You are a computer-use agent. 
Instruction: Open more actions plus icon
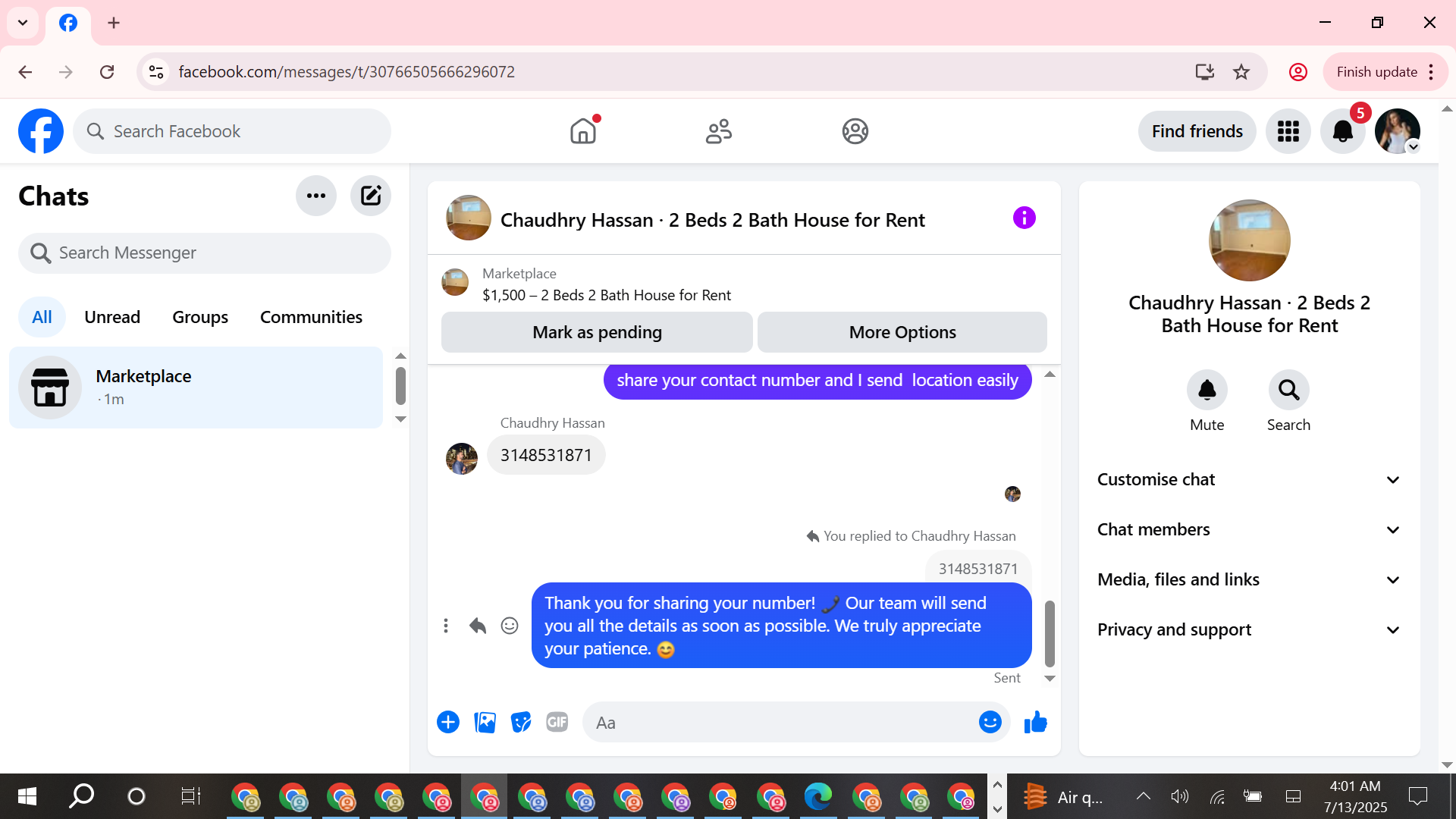click(448, 723)
